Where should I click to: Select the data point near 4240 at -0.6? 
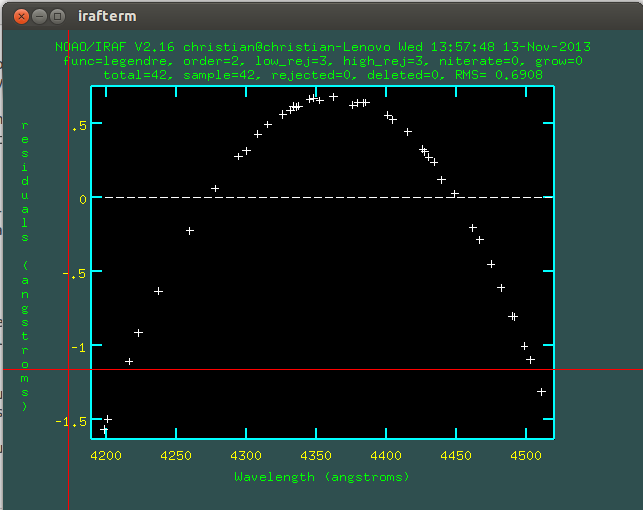(x=158, y=291)
